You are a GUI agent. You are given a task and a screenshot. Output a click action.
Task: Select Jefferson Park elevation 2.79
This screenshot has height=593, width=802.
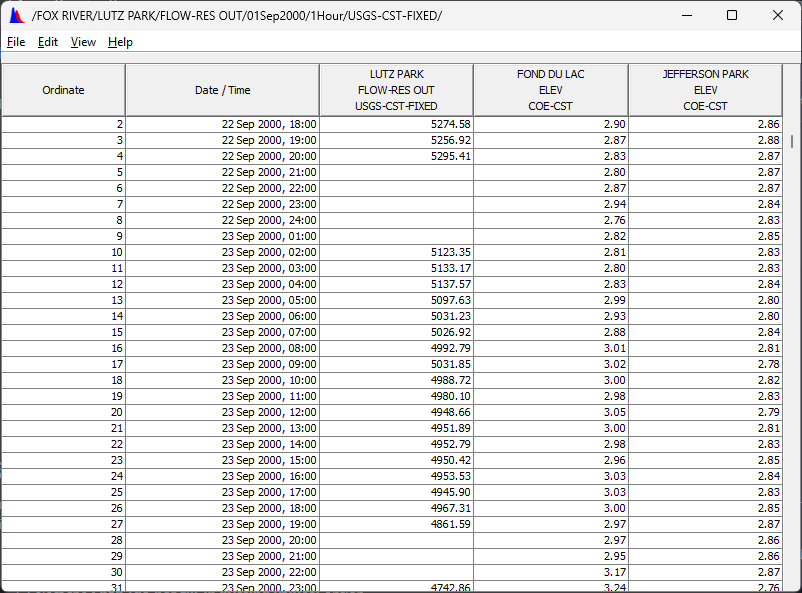pyautogui.click(x=705, y=412)
